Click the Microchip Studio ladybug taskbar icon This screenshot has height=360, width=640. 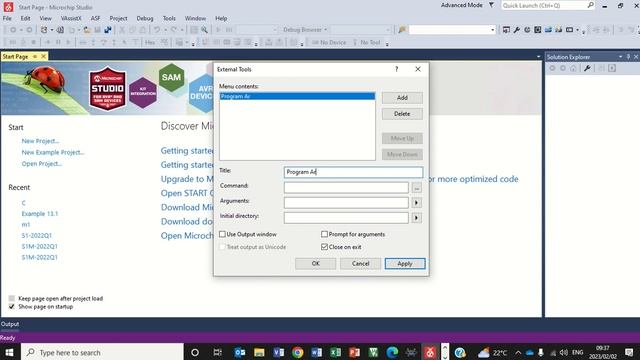click(x=430, y=352)
